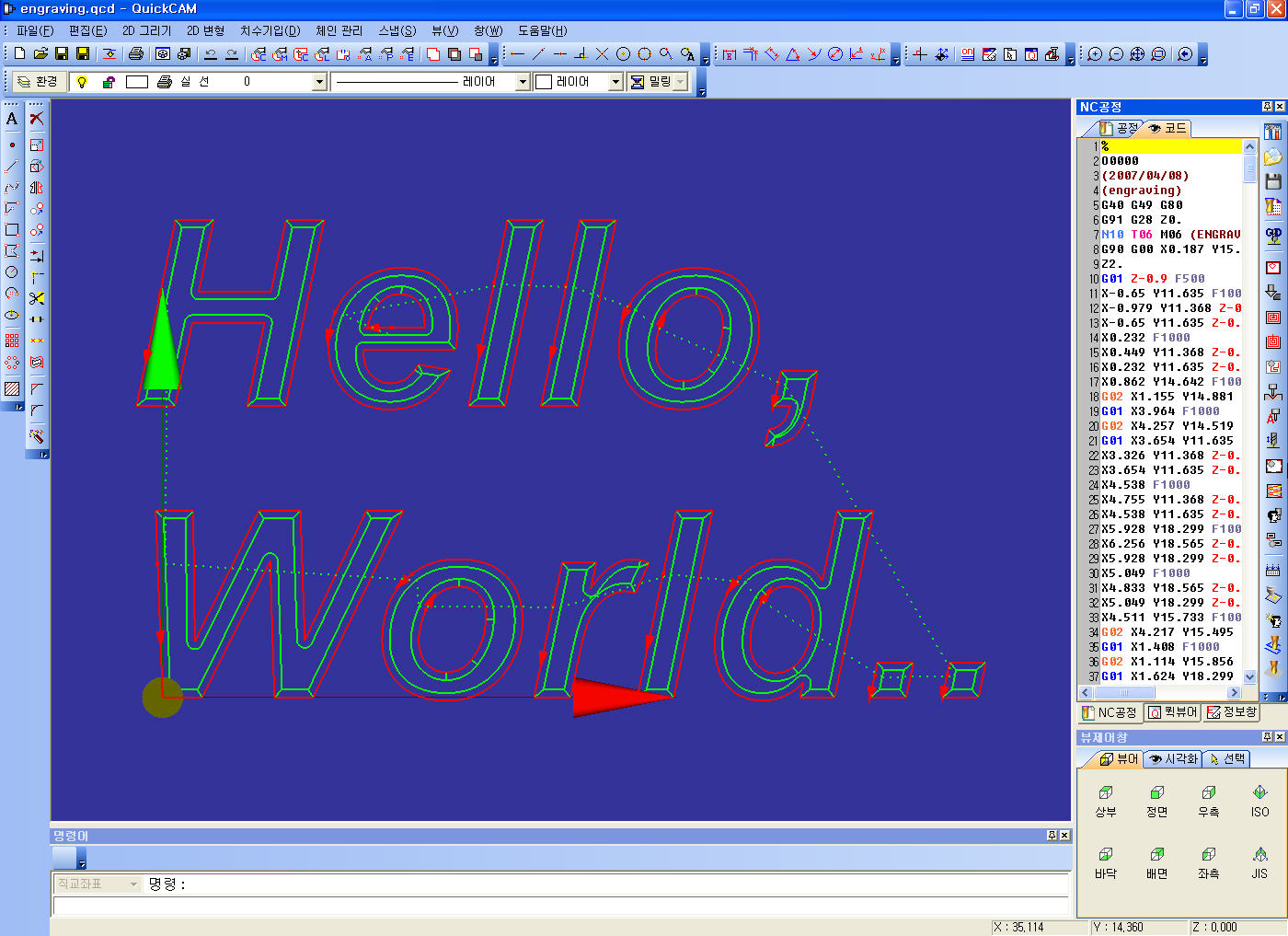Click the Delete (red X) tool

coord(37,119)
